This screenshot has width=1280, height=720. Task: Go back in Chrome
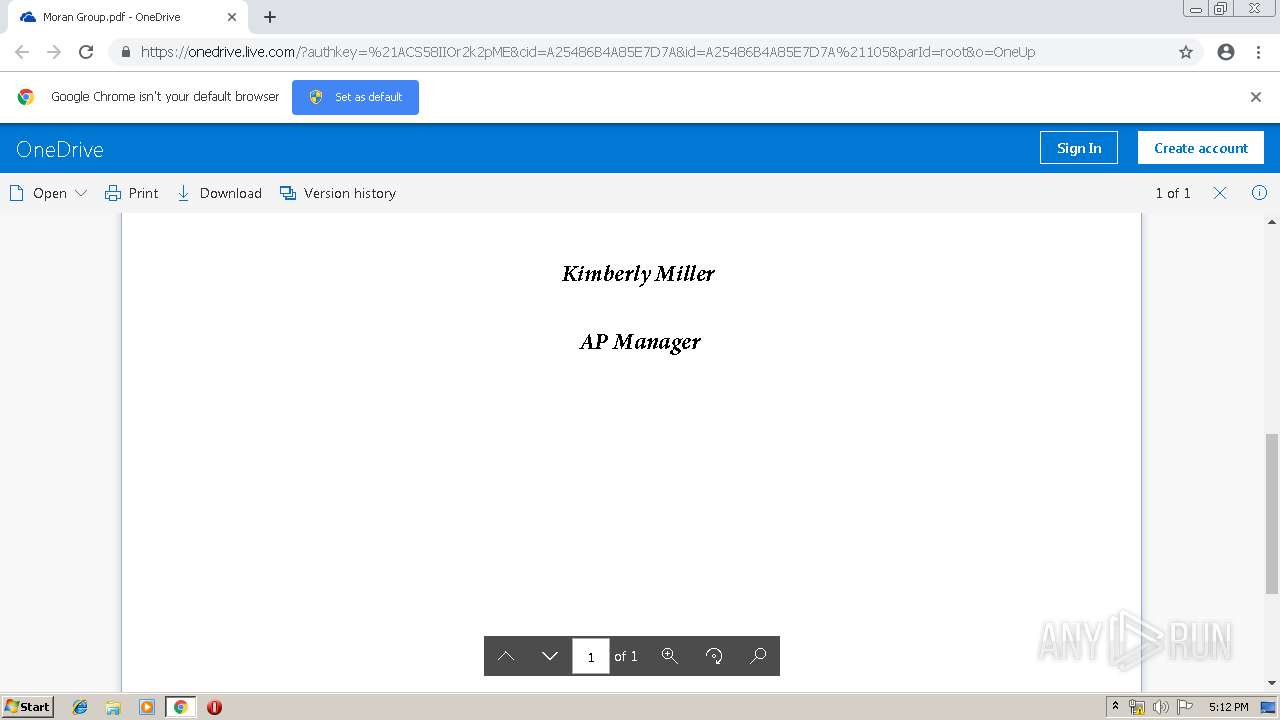[22, 52]
